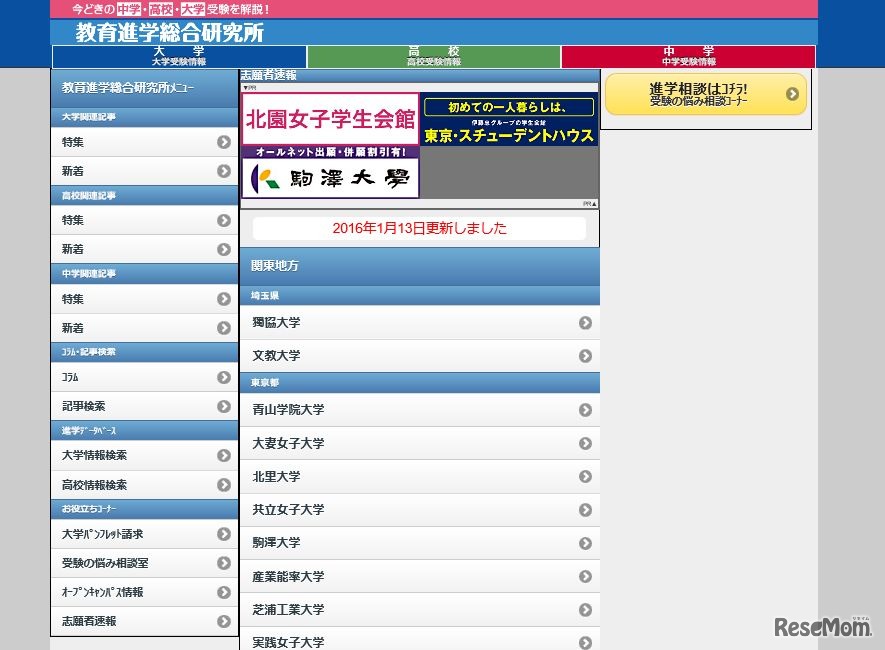Click the 北園女子学生会館 advertisement
Image resolution: width=885 pixels, height=650 pixels.
(x=331, y=118)
